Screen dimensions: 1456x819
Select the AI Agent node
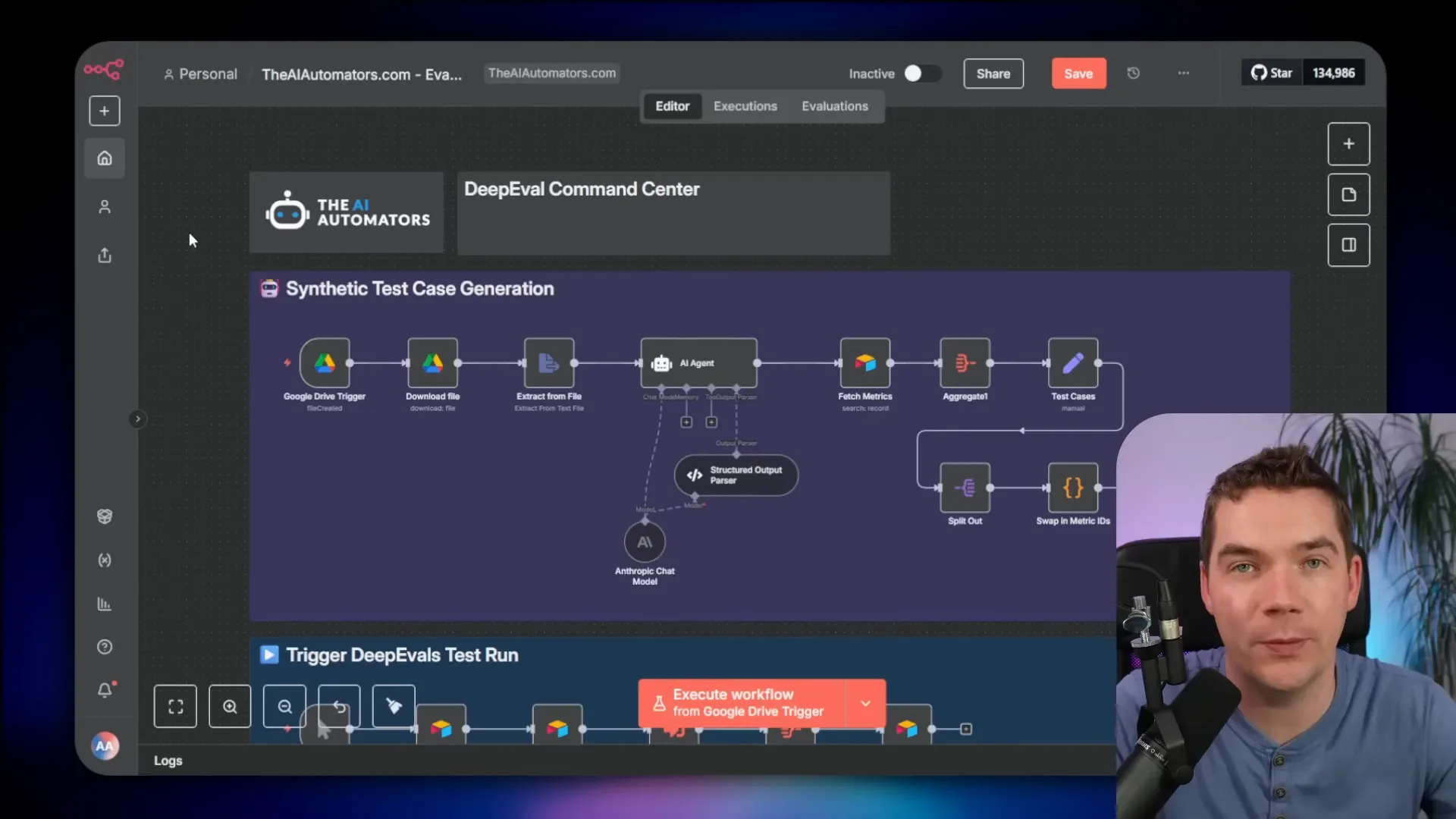point(698,363)
